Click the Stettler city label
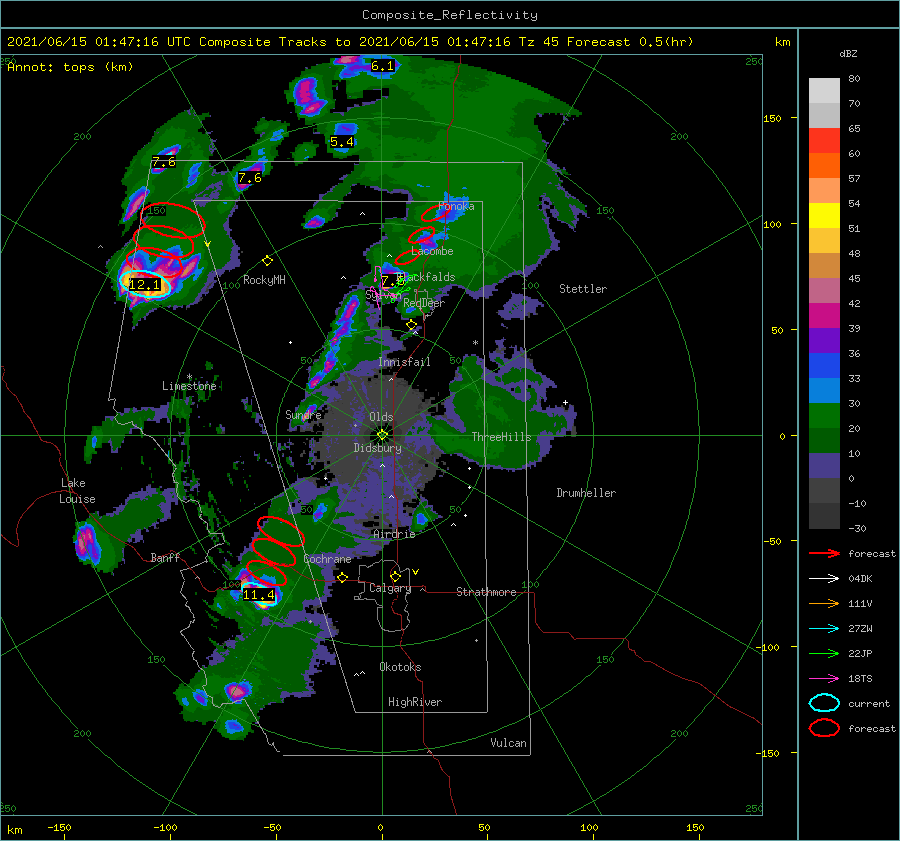 [583, 289]
